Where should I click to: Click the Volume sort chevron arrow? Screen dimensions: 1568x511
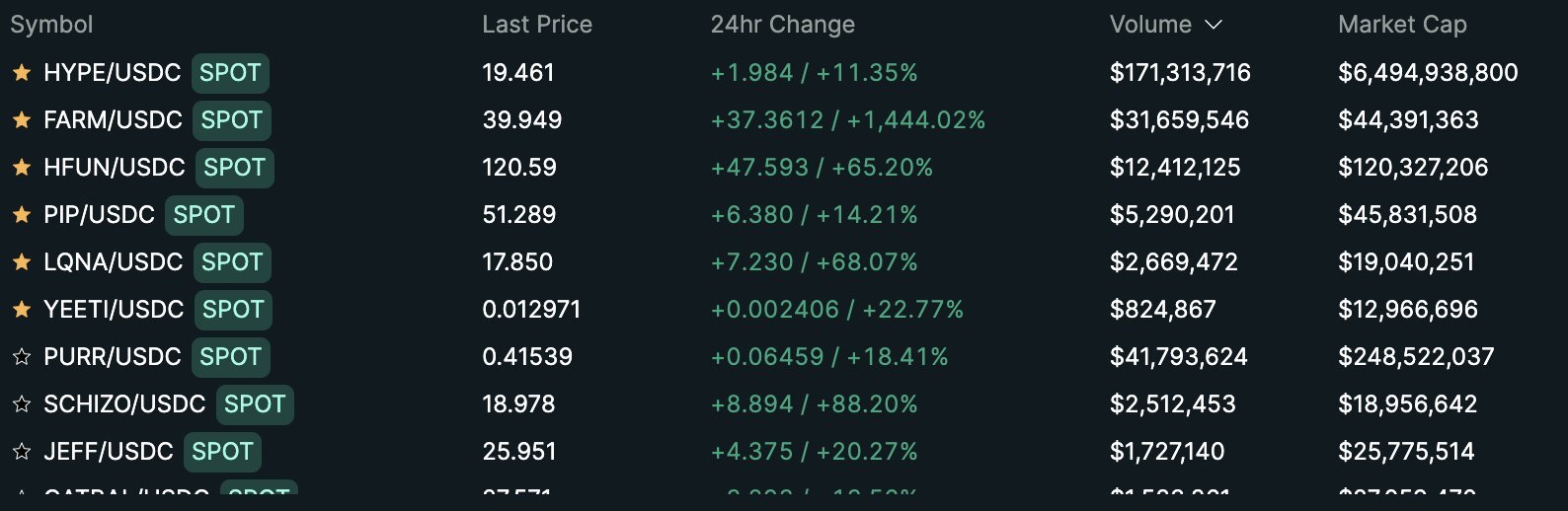(1215, 25)
